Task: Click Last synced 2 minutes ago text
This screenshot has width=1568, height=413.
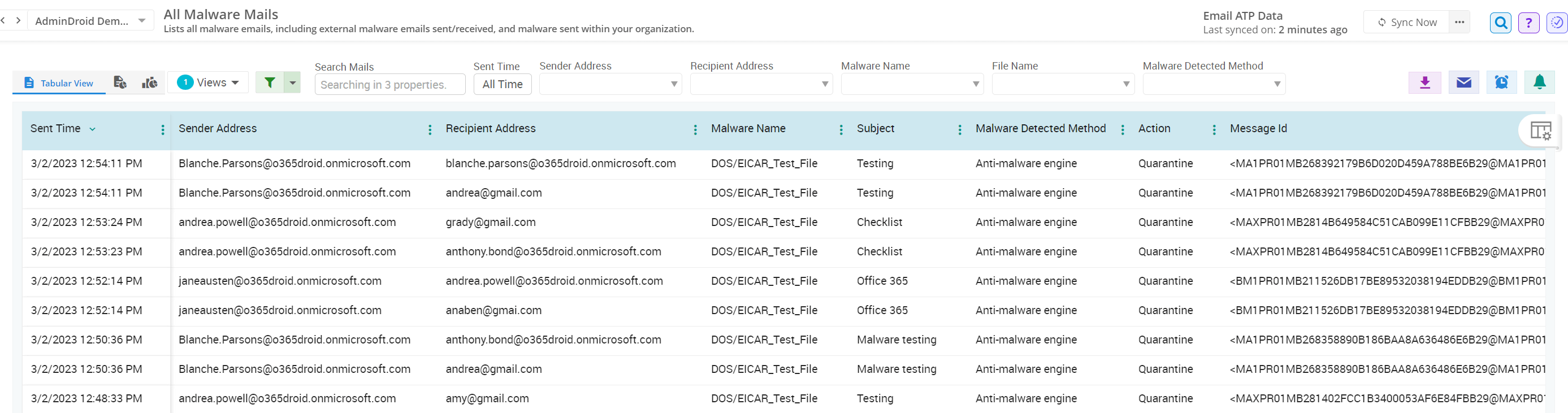Action: tap(1275, 29)
